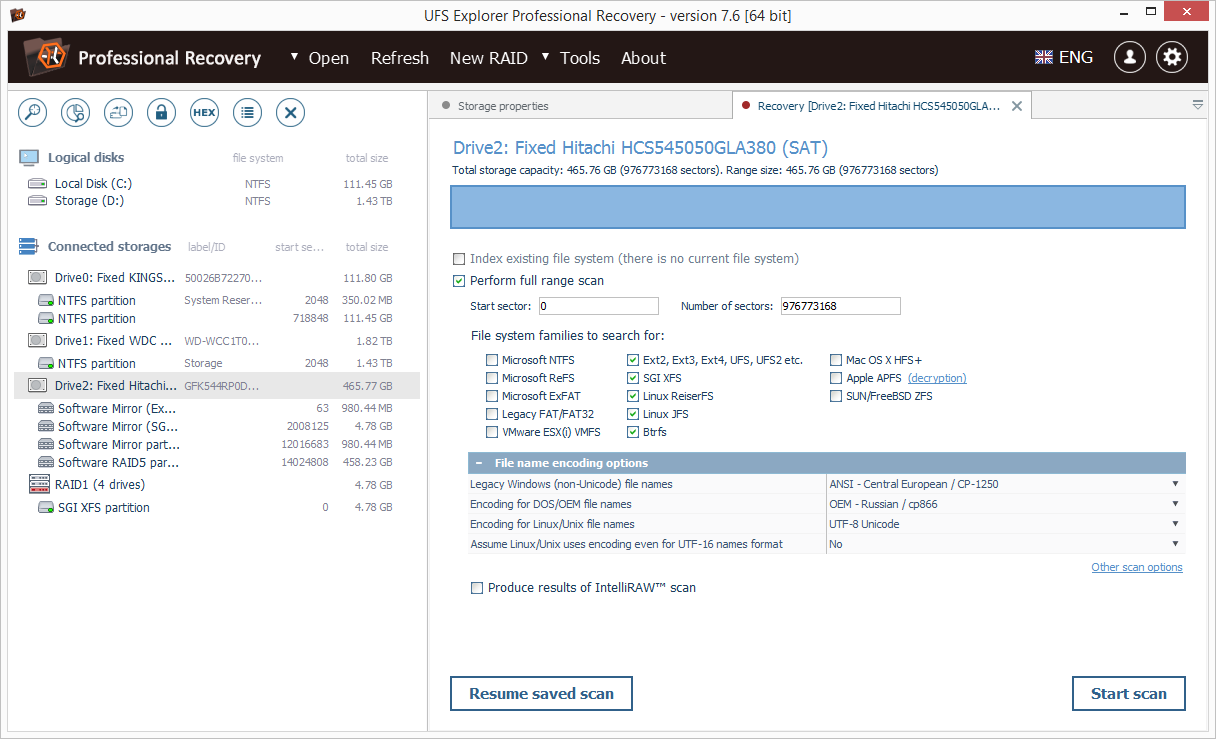The image size is (1216, 739).
Task: Click the blue storage range bar
Action: click(x=818, y=207)
